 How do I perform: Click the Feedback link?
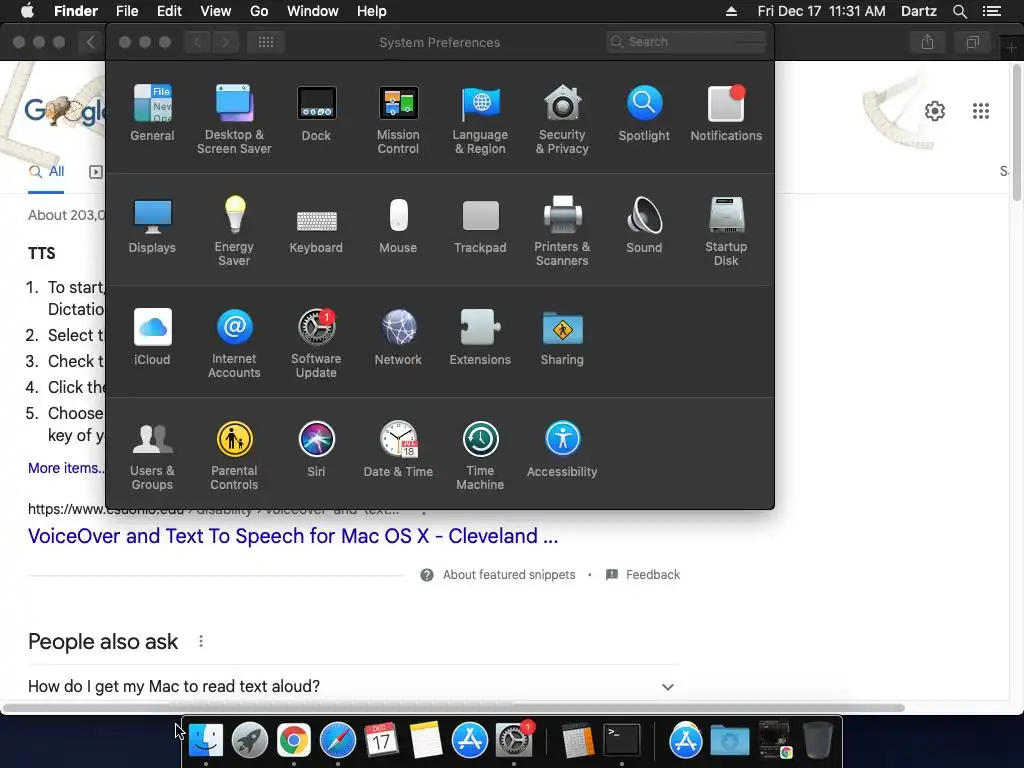[x=643, y=575]
